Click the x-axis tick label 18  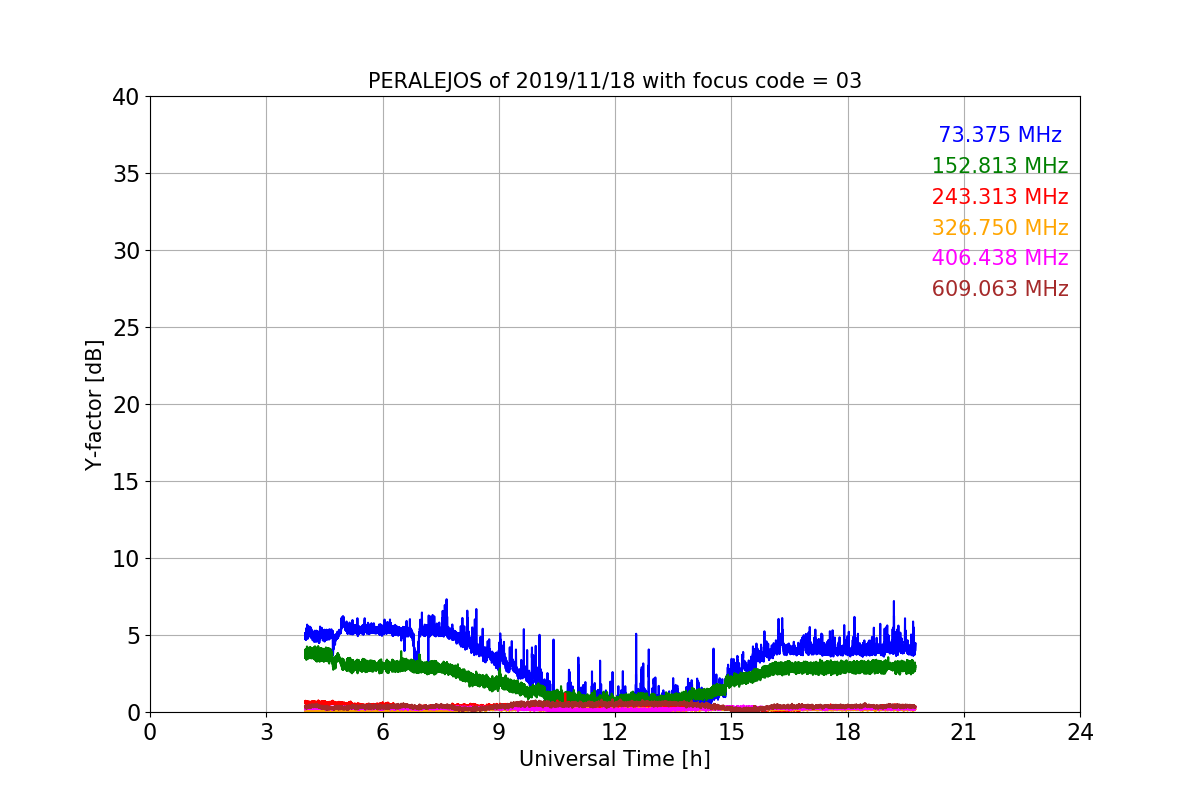point(847,732)
